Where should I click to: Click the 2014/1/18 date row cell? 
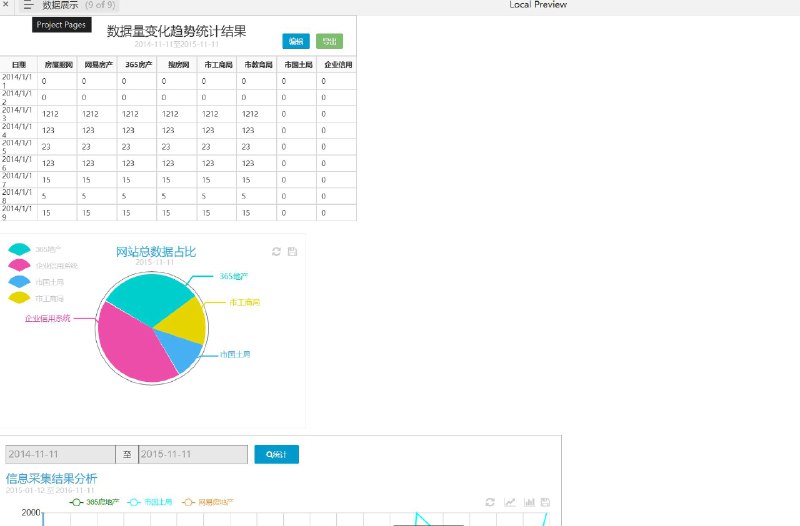pos(18,196)
